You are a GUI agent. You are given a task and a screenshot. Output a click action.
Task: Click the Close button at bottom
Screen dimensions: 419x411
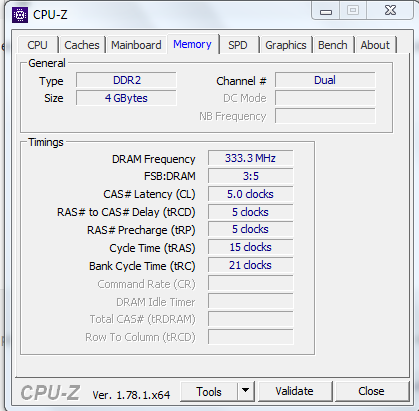pyautogui.click(x=371, y=391)
